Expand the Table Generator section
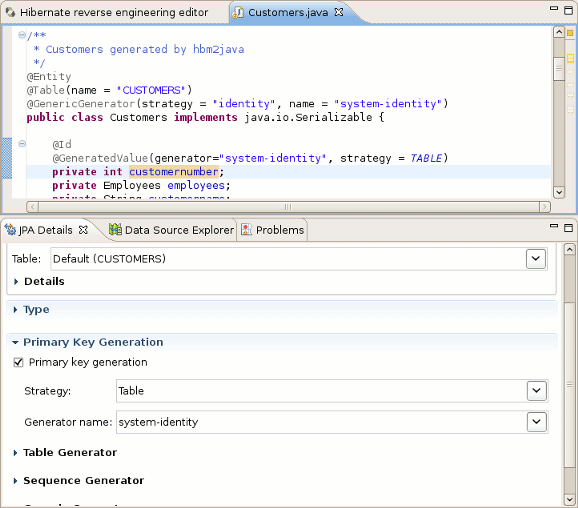Screen dimensions: 578x508 (x=15, y=453)
